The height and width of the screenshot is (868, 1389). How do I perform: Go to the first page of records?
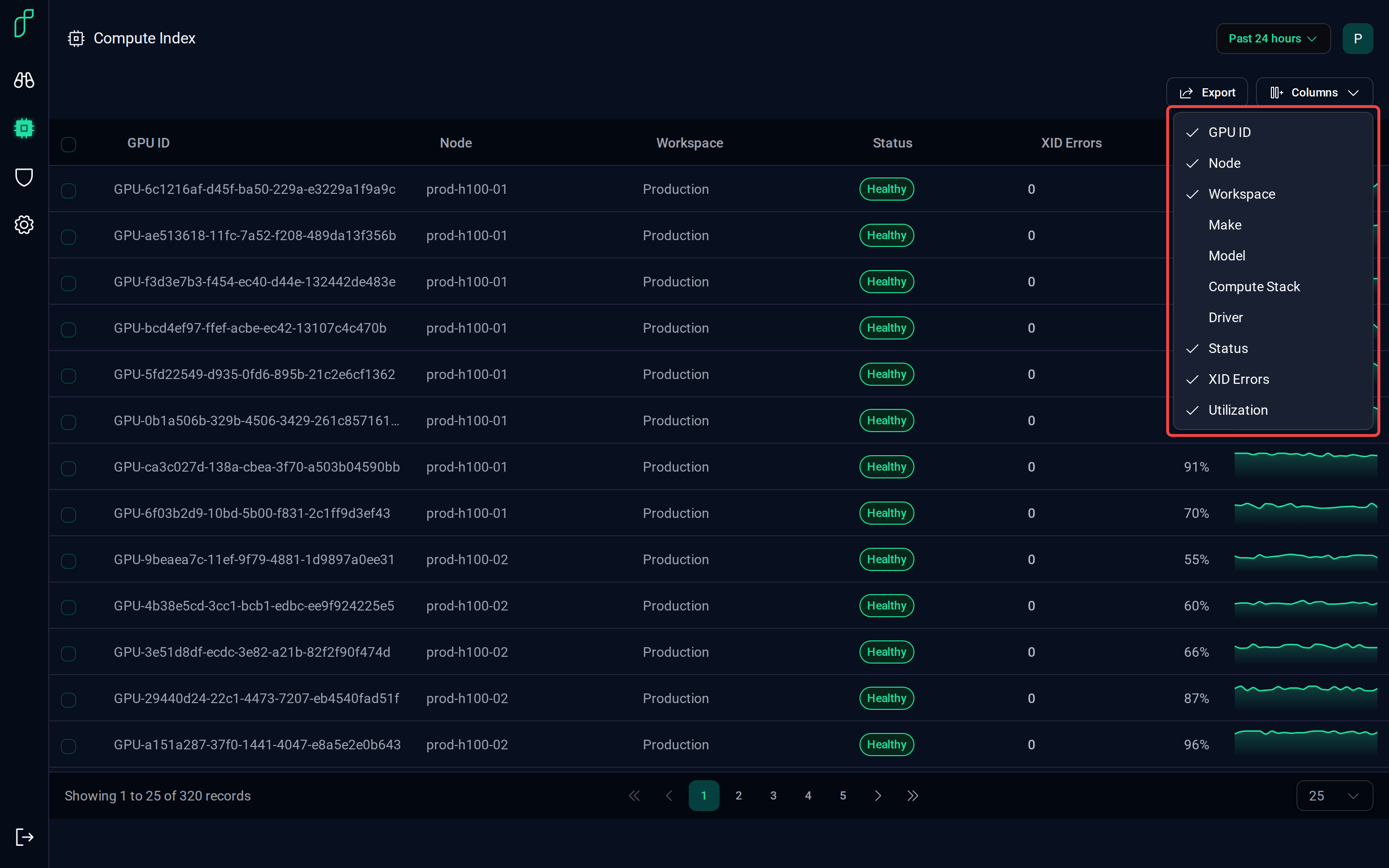click(x=634, y=796)
